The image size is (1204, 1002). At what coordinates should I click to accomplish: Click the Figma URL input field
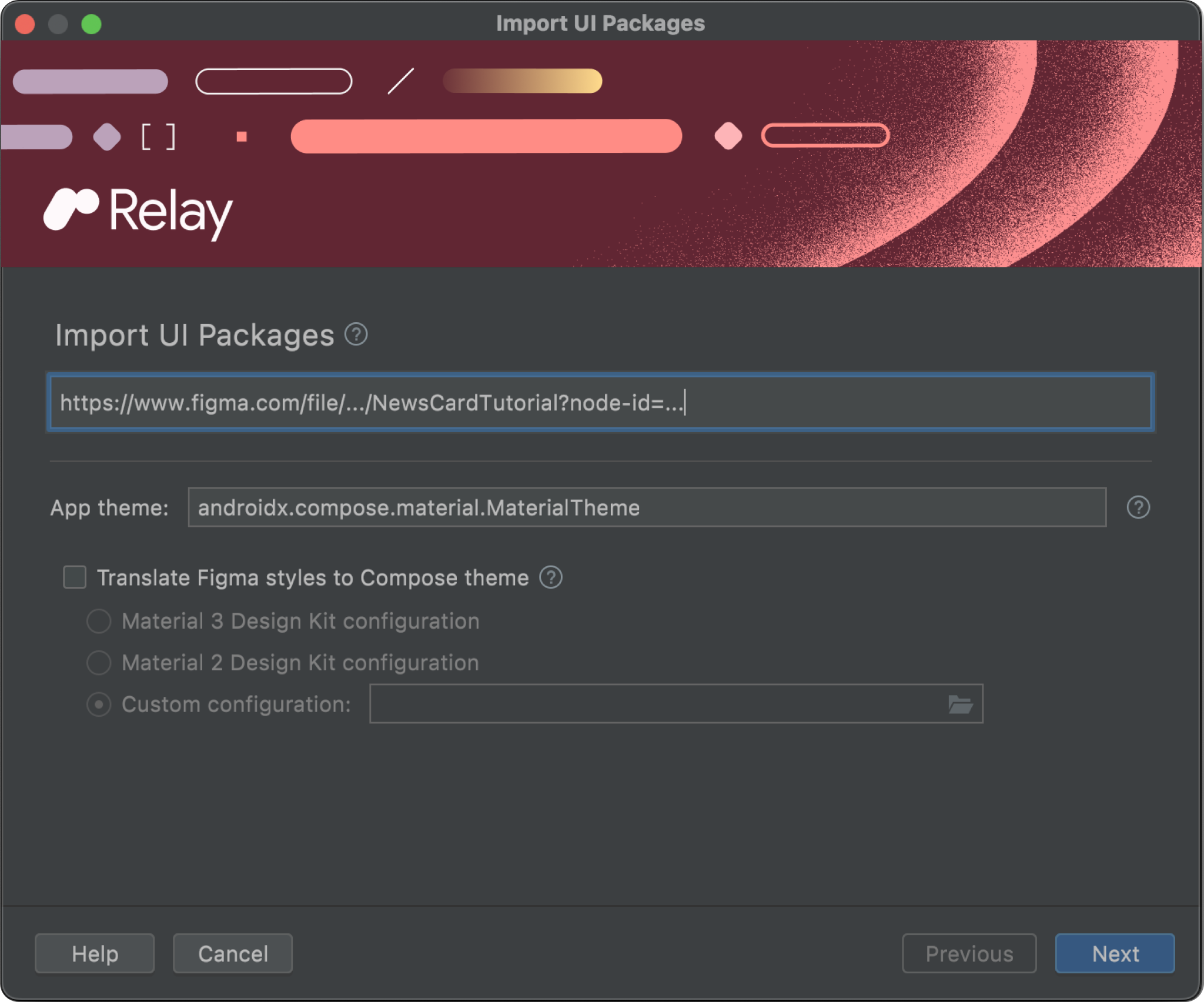click(x=601, y=402)
